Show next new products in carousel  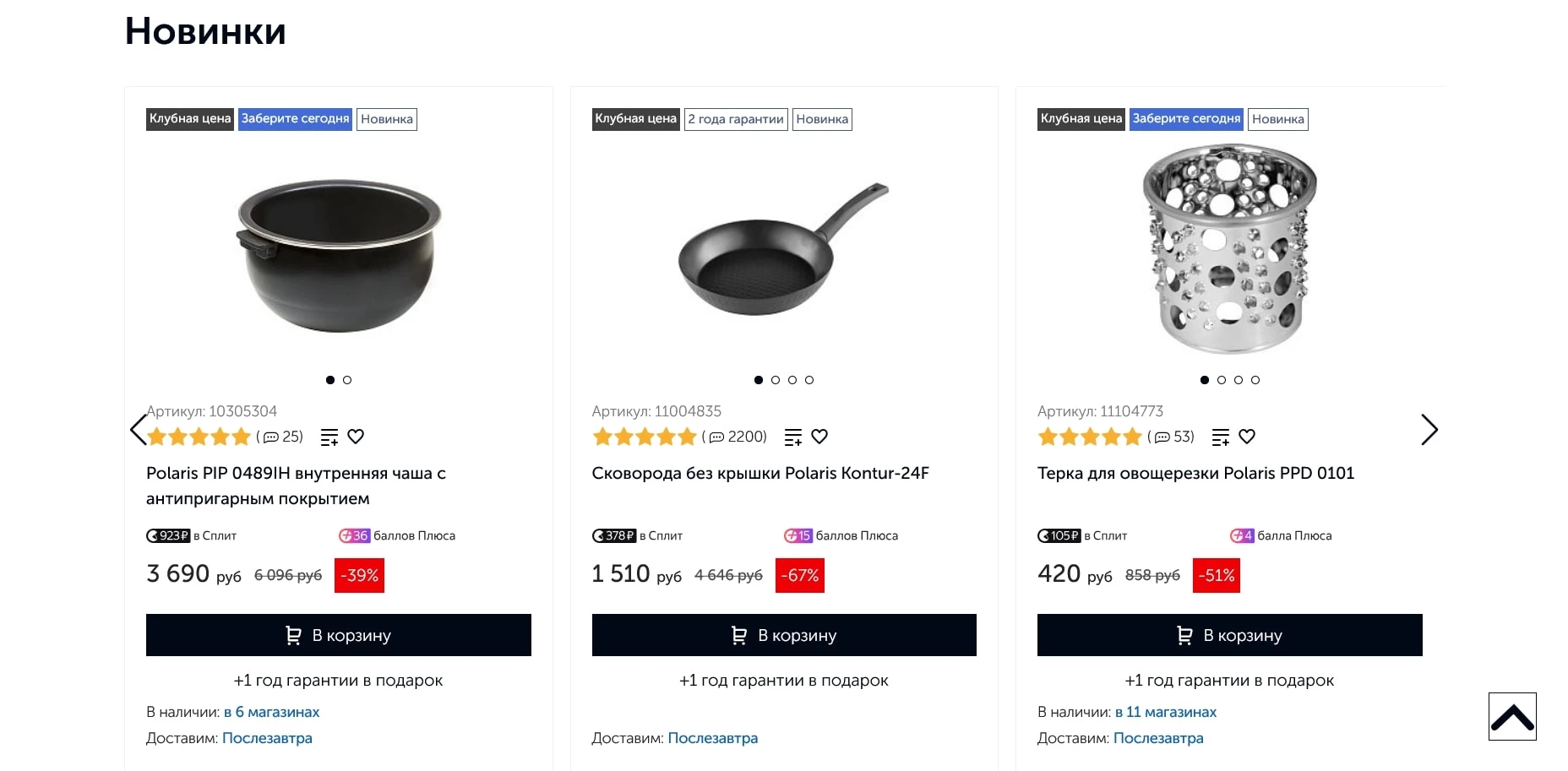[1429, 430]
